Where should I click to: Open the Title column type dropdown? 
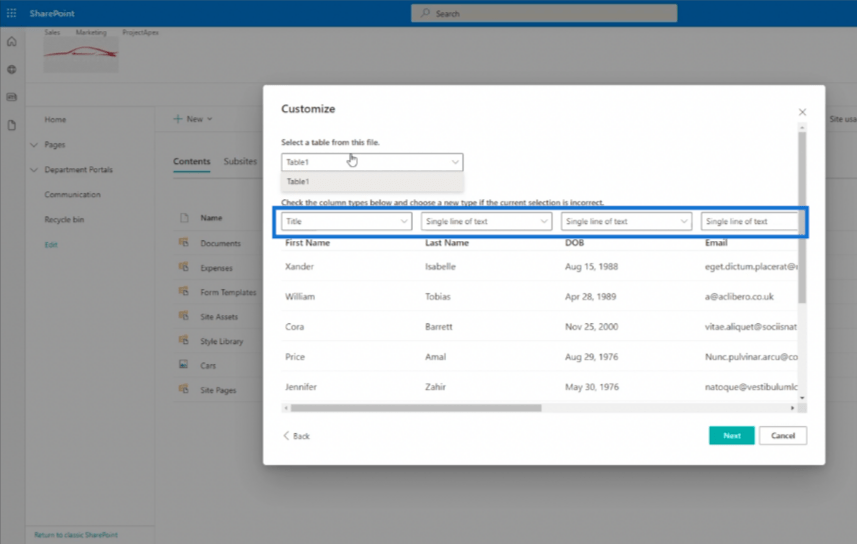point(347,221)
